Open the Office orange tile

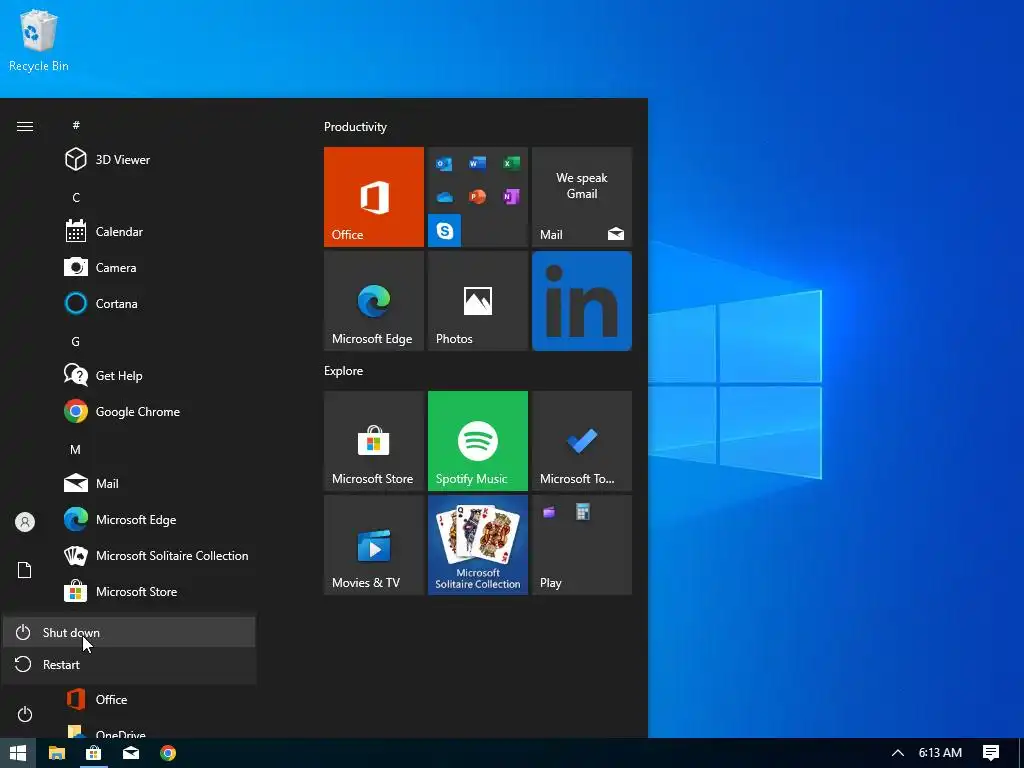[374, 197]
